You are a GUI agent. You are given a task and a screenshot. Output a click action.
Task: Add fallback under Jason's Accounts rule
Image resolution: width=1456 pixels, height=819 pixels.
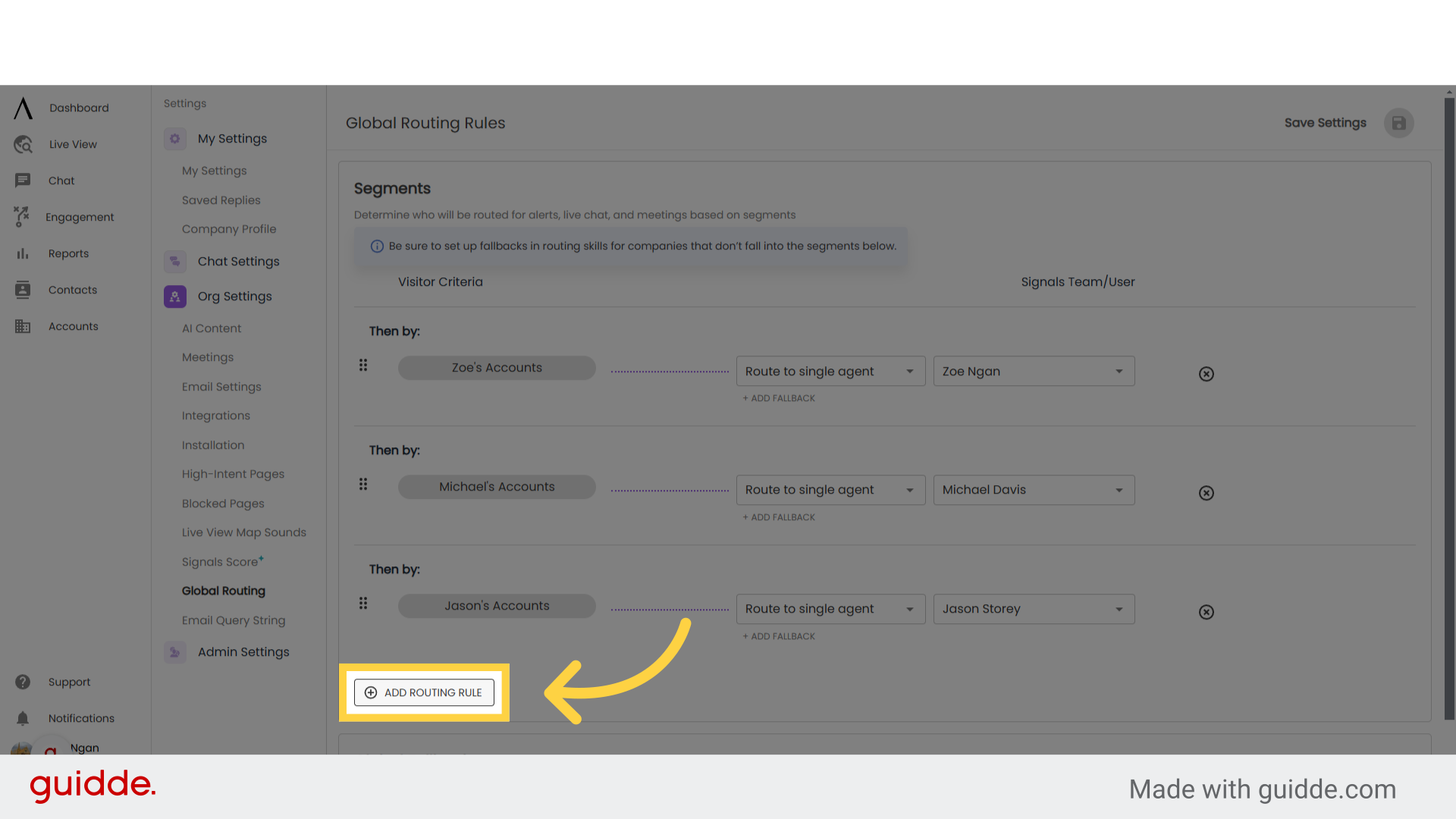click(779, 636)
